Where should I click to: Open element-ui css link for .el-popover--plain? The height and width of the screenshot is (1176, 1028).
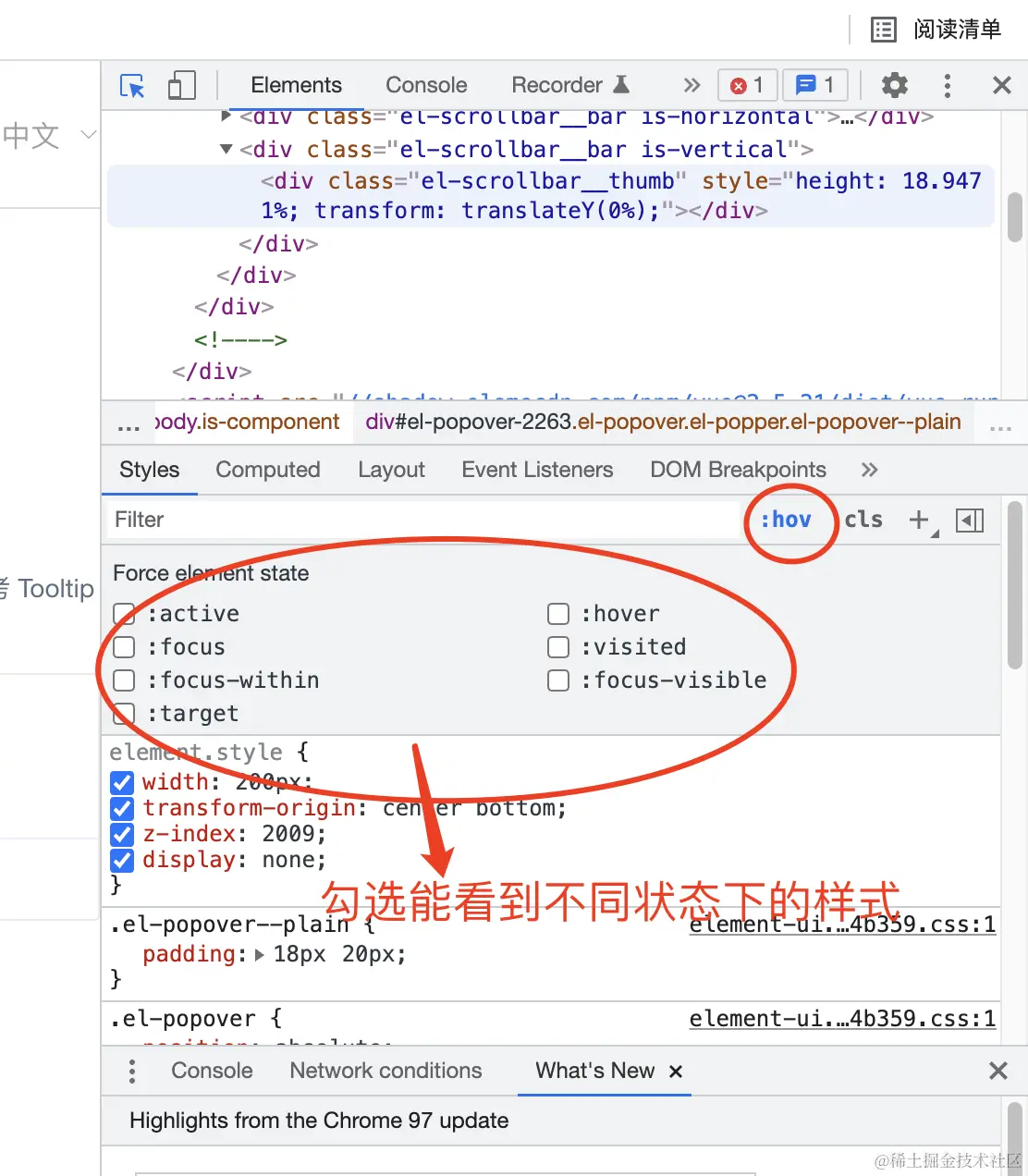point(842,925)
